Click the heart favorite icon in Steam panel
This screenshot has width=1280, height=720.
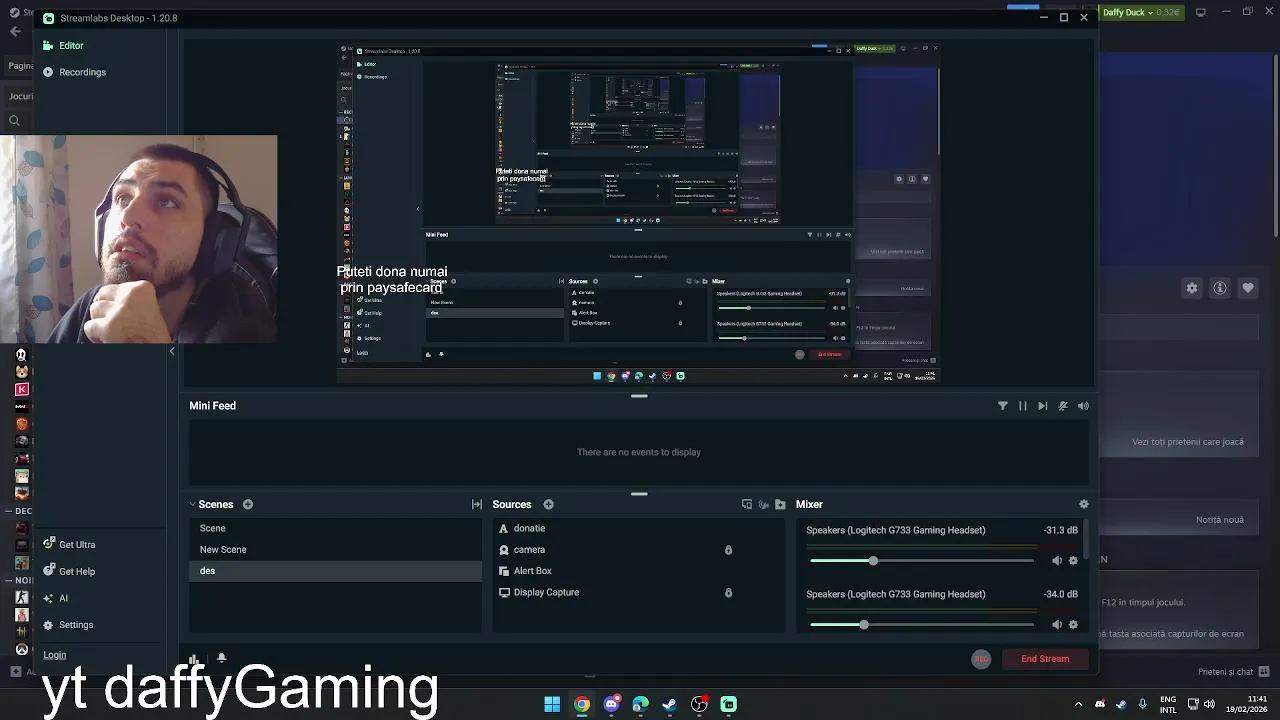(x=1248, y=288)
